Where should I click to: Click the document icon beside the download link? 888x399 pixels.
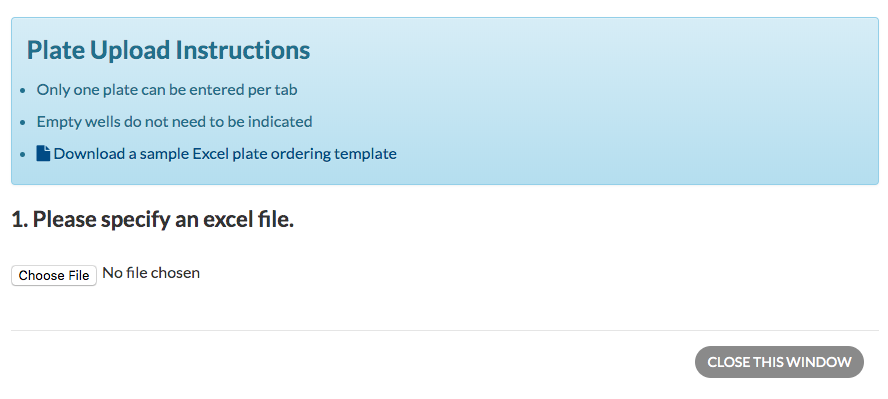tap(43, 153)
